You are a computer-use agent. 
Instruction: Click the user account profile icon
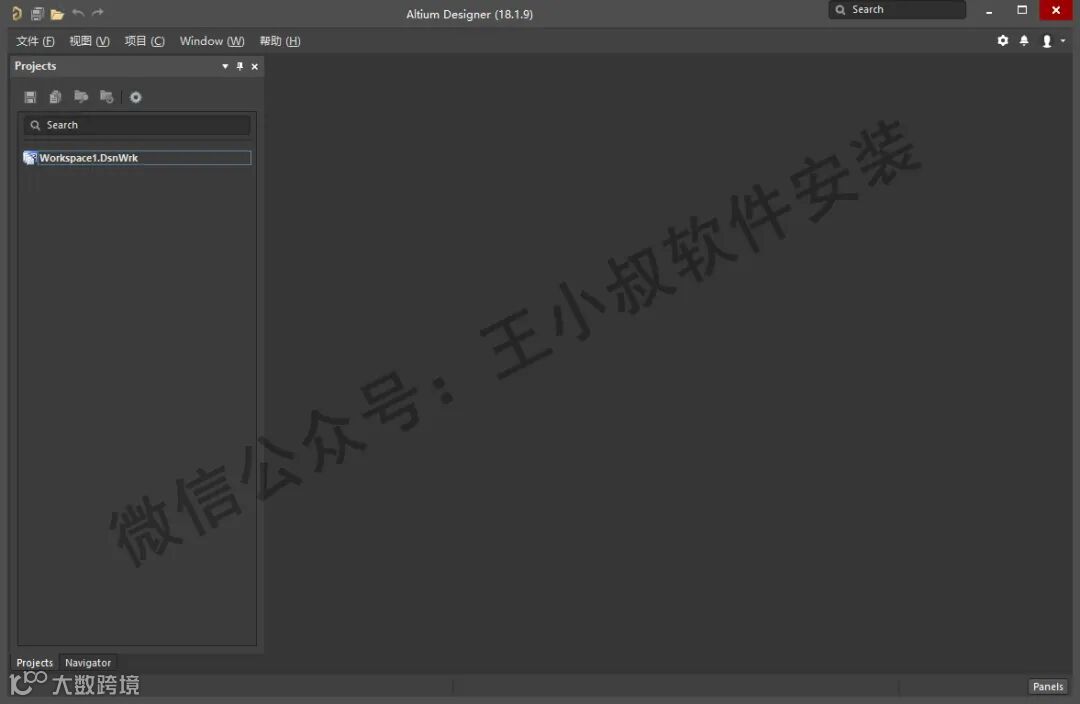click(1047, 41)
